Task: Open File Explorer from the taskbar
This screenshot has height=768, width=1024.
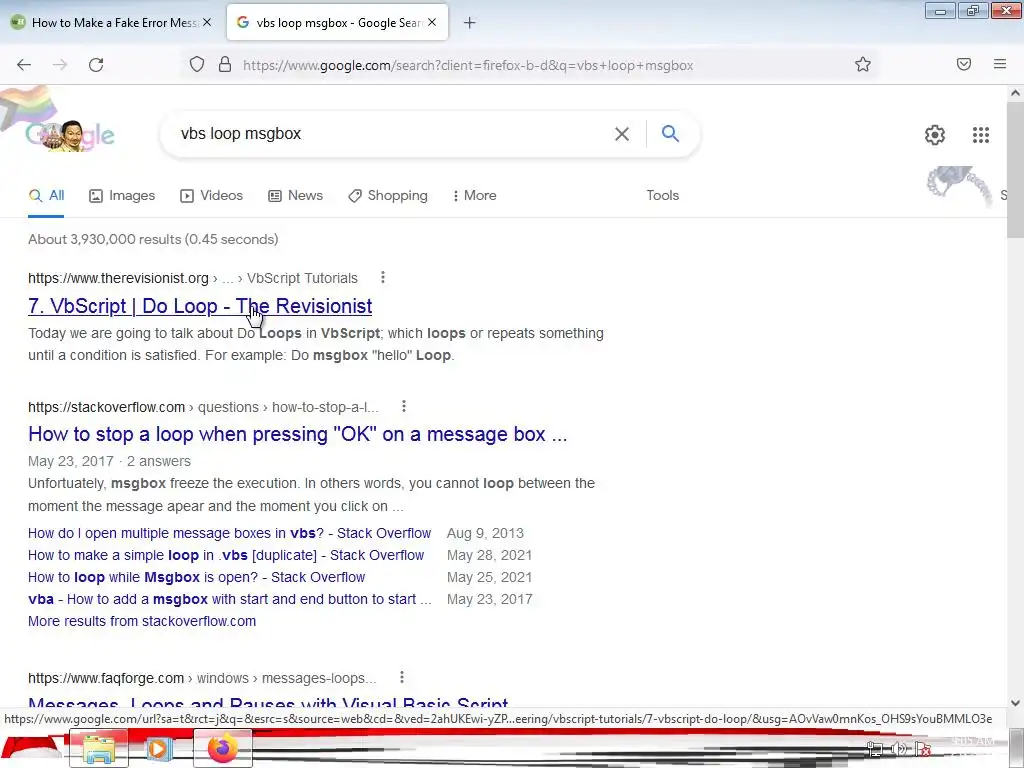Action: coord(99,748)
